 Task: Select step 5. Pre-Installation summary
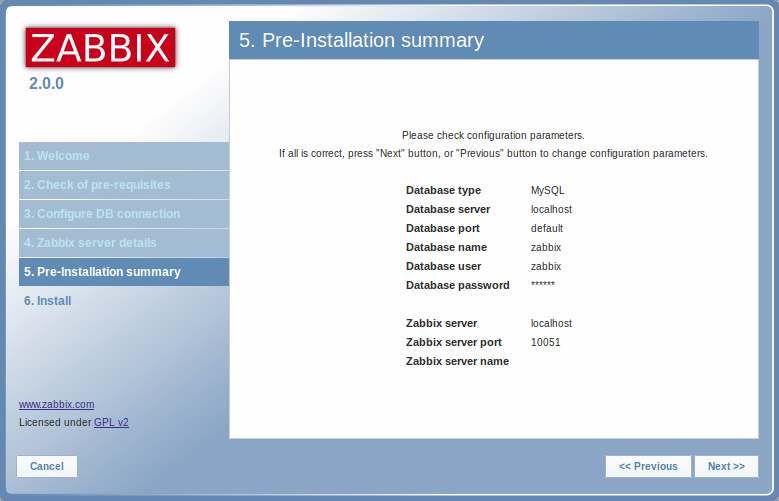point(124,272)
